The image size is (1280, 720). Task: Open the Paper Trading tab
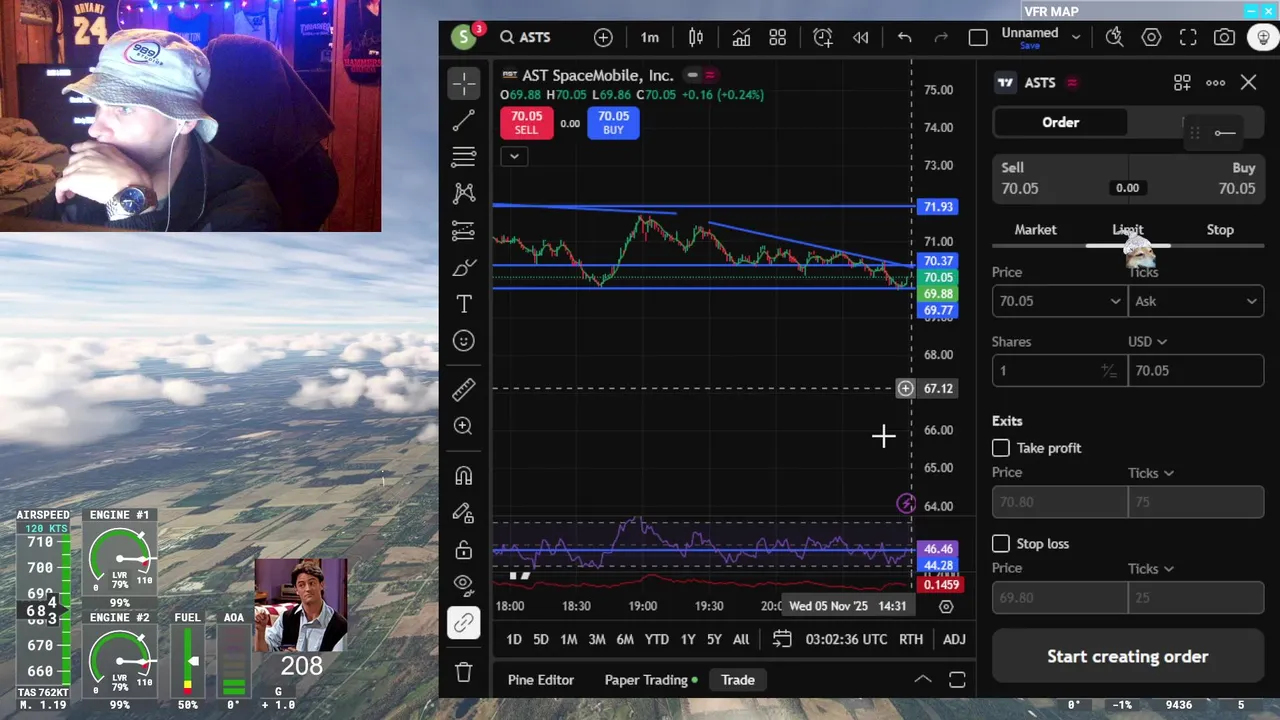point(652,680)
